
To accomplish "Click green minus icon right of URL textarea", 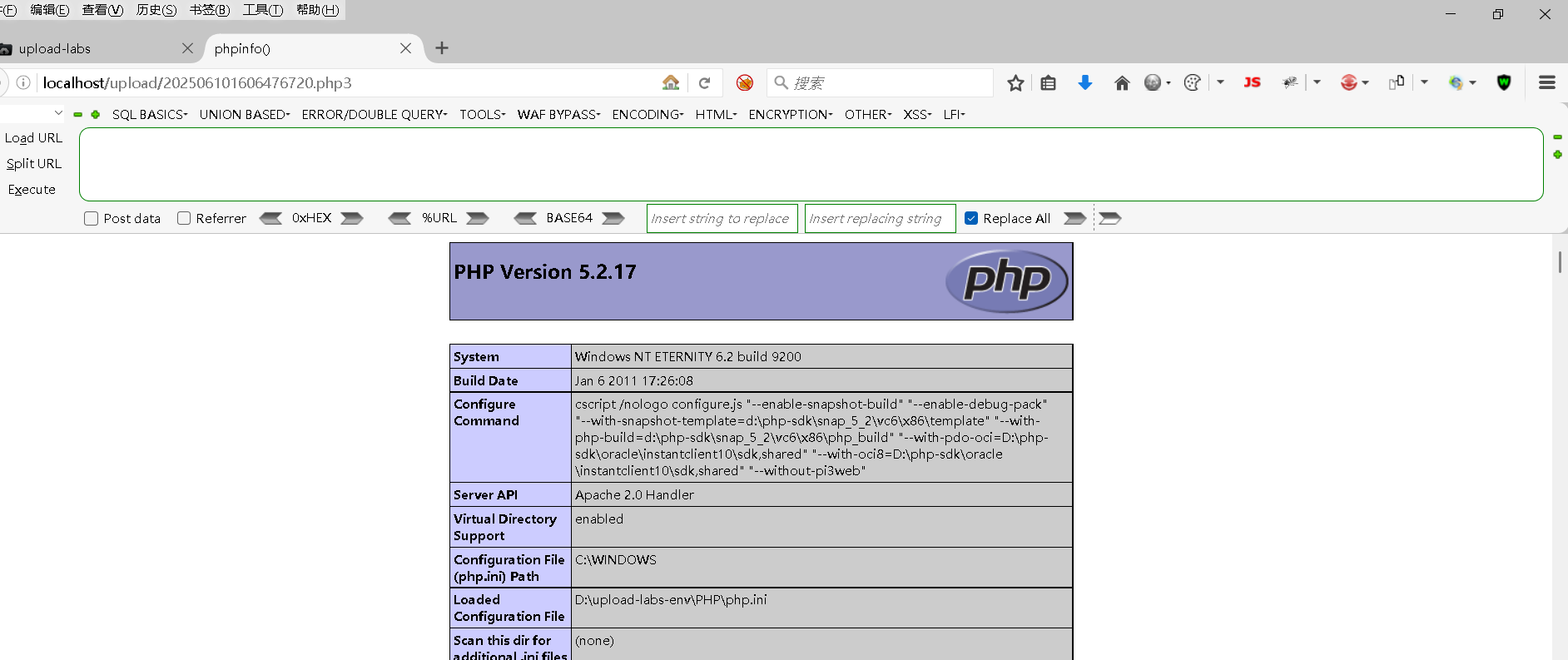I will coord(1557,136).
